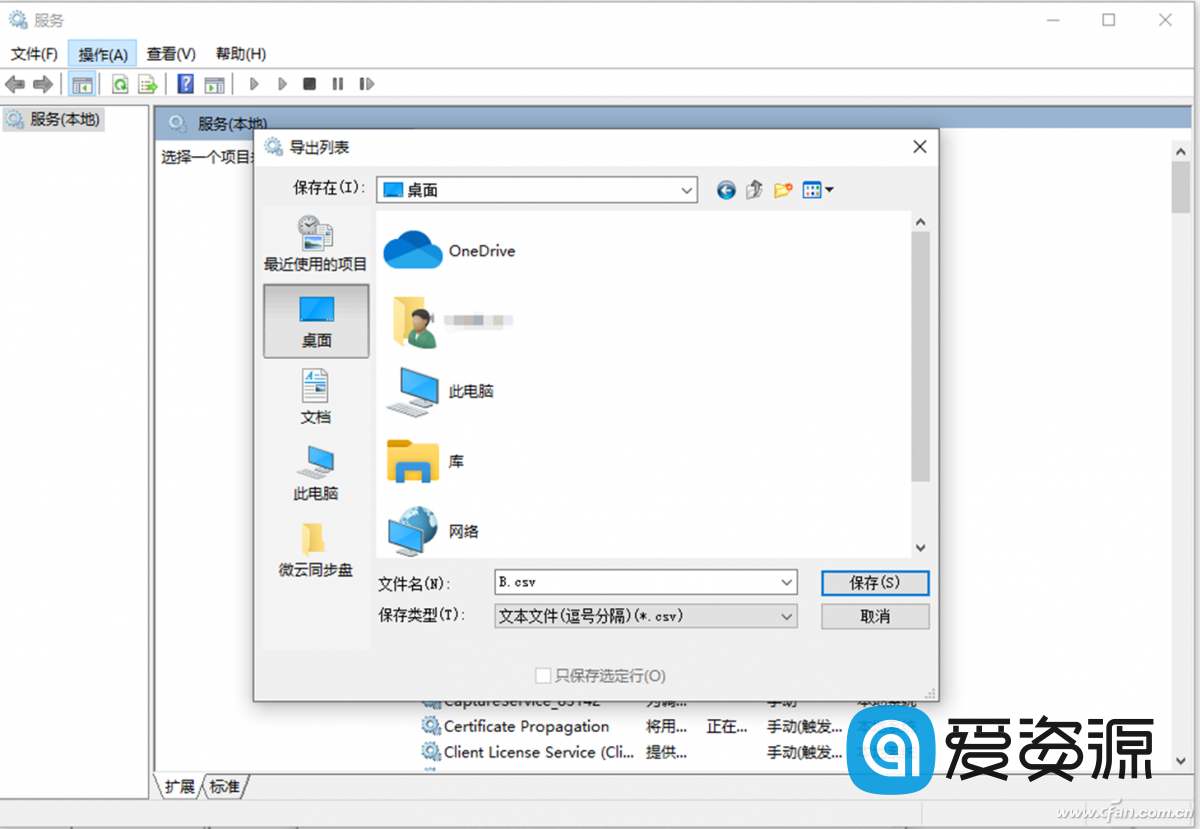The height and width of the screenshot is (829, 1200).
Task: Click the 取消 button
Action: (875, 617)
